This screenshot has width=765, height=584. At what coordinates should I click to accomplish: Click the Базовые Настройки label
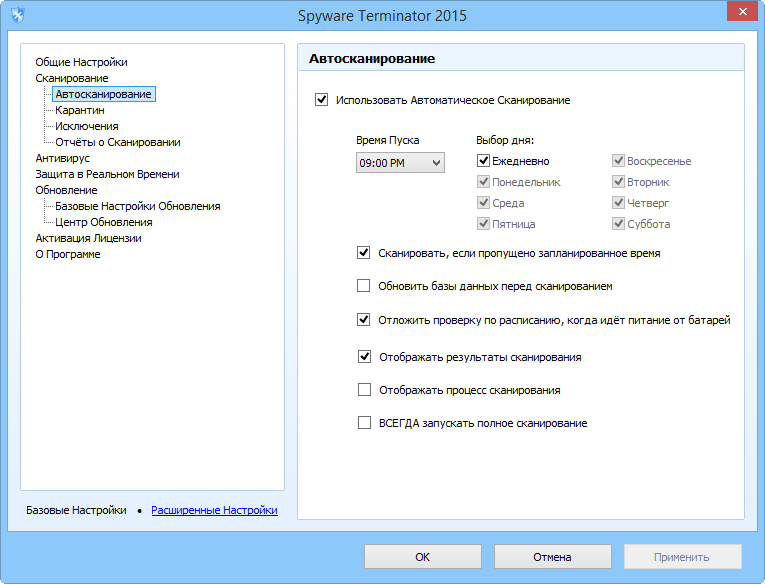(76, 510)
